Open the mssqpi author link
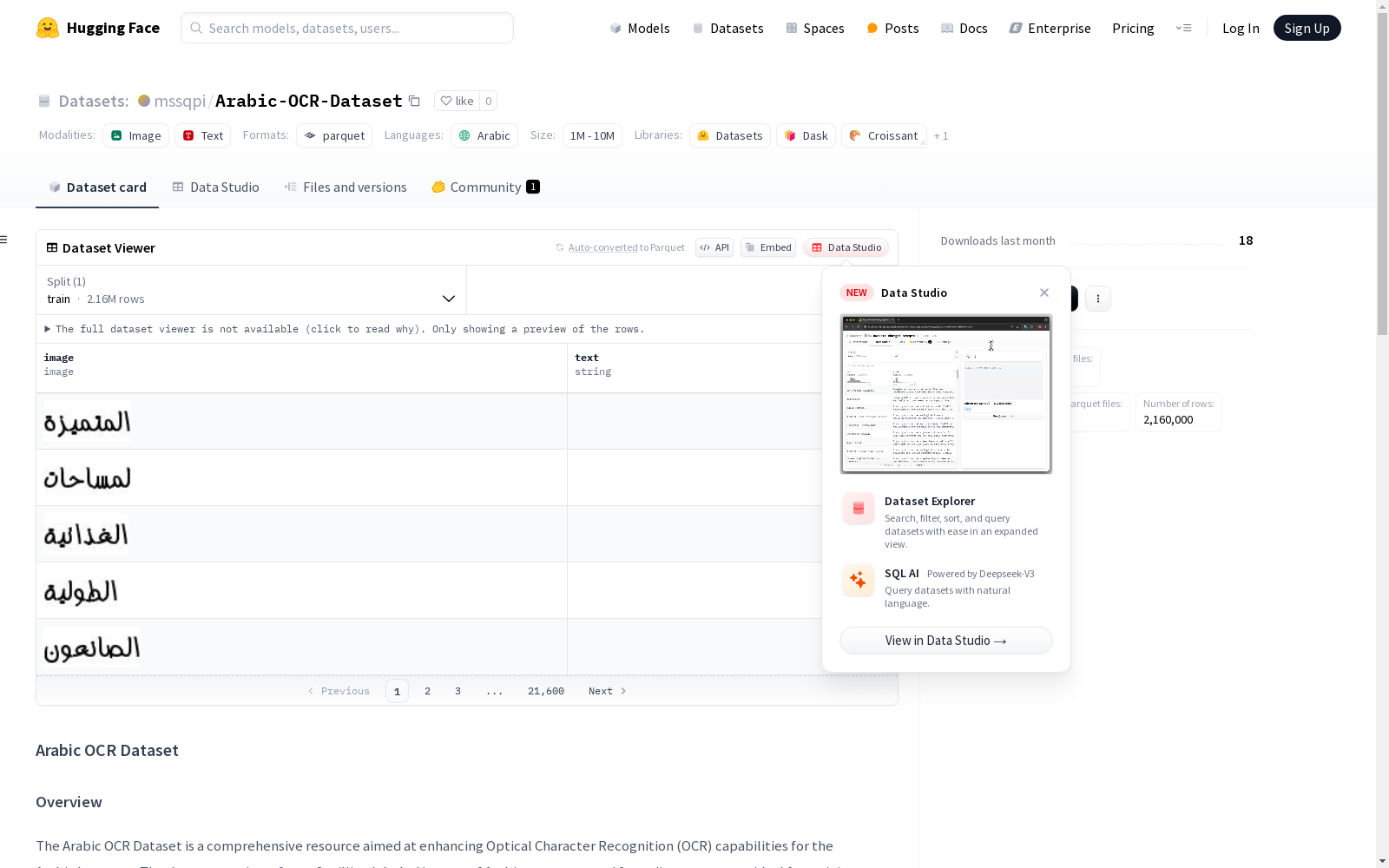This screenshot has width=1389, height=868. tap(180, 101)
